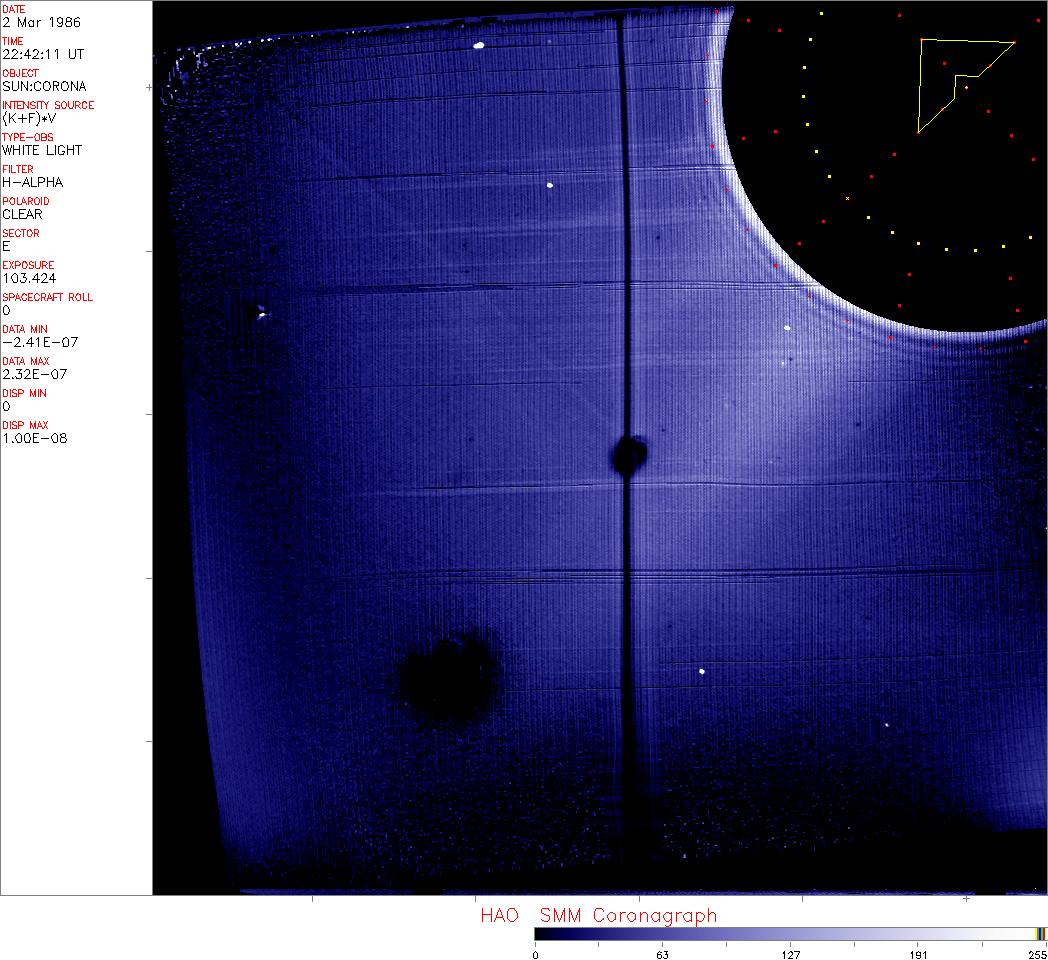Screen dimensions: 1048x960
Task: Click the H-ALPHA filter value
Action: tap(32, 182)
